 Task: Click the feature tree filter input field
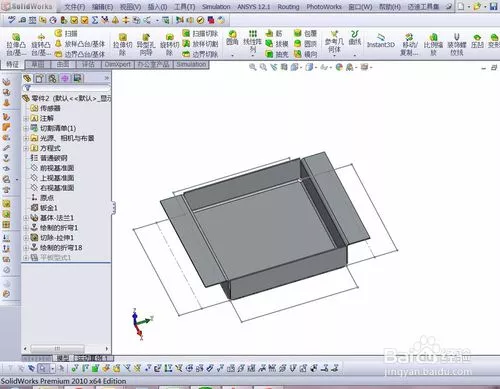66,88
